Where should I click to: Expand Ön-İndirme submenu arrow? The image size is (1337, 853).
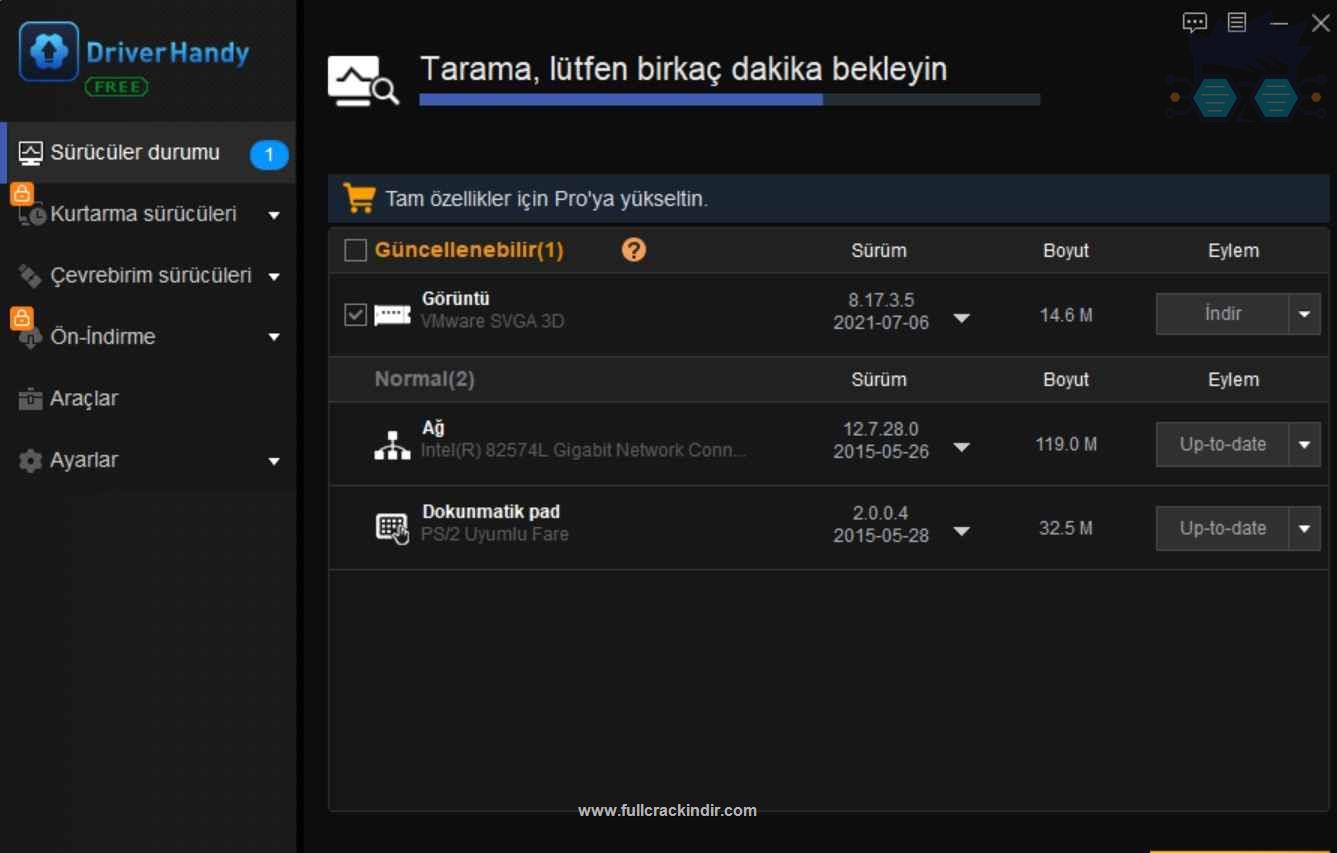click(x=274, y=338)
